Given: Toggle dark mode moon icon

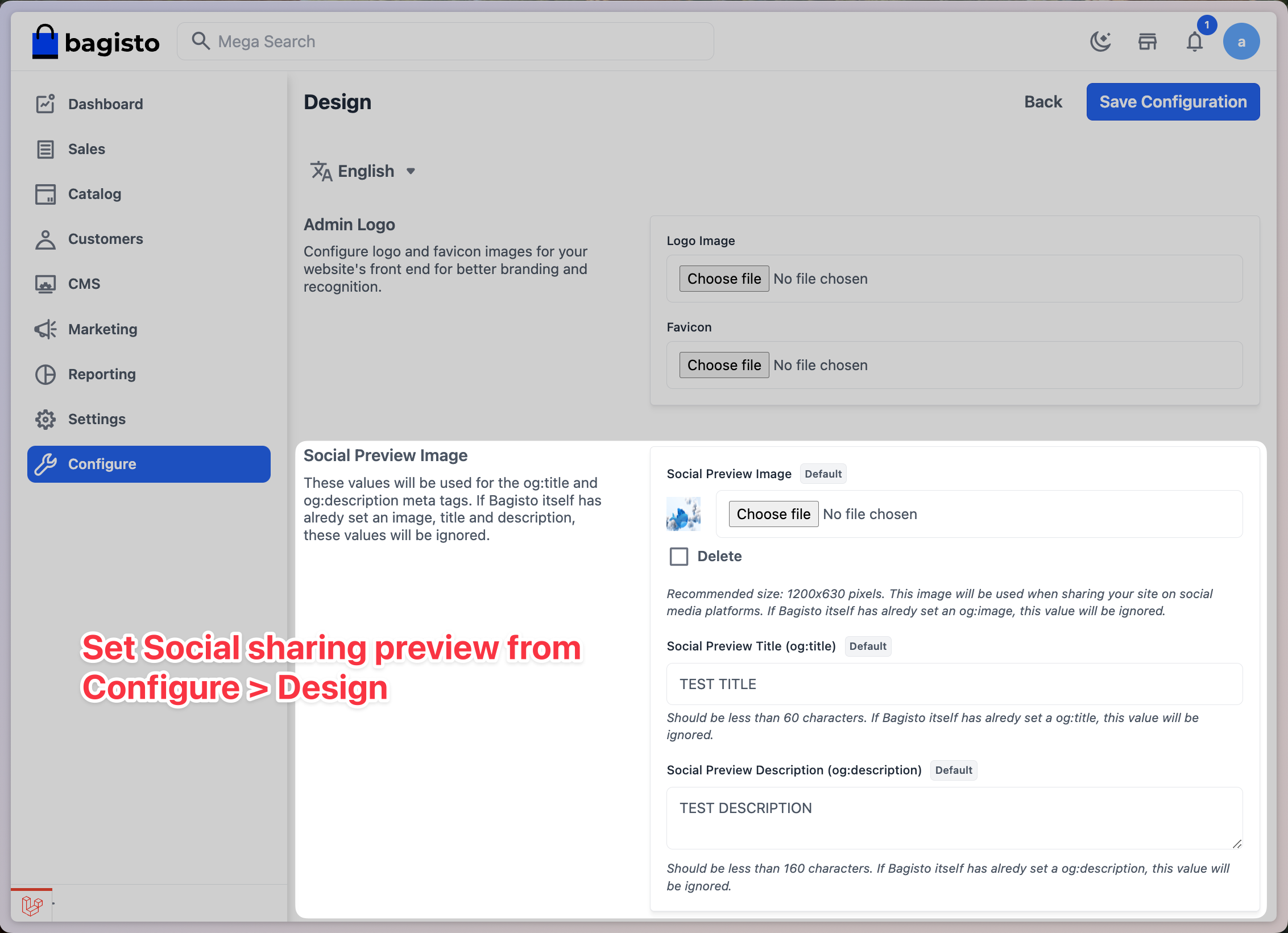Looking at the screenshot, I should coord(1100,42).
